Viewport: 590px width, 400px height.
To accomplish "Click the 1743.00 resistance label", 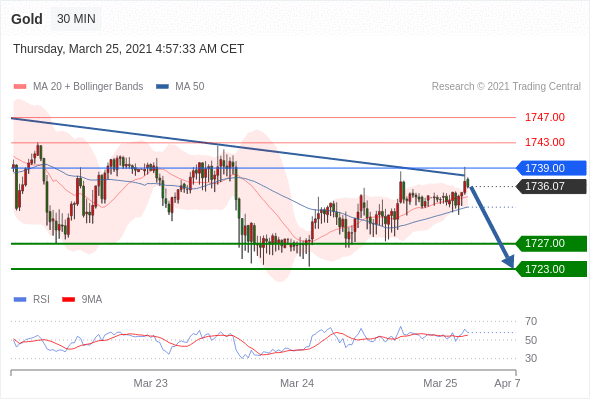I will [x=545, y=143].
